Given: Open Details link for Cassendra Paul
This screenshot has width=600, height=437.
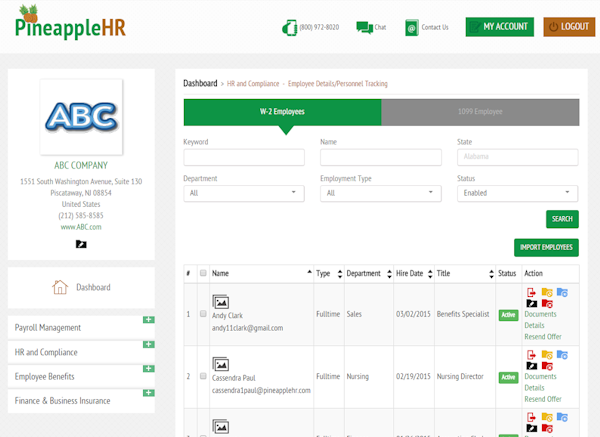Looking at the screenshot, I should [x=534, y=388].
